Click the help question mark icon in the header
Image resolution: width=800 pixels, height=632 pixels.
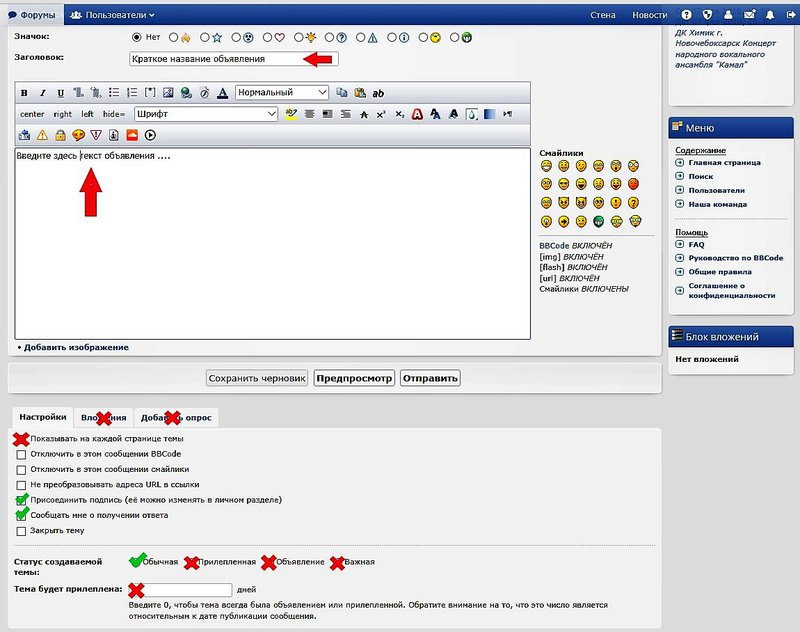click(686, 15)
